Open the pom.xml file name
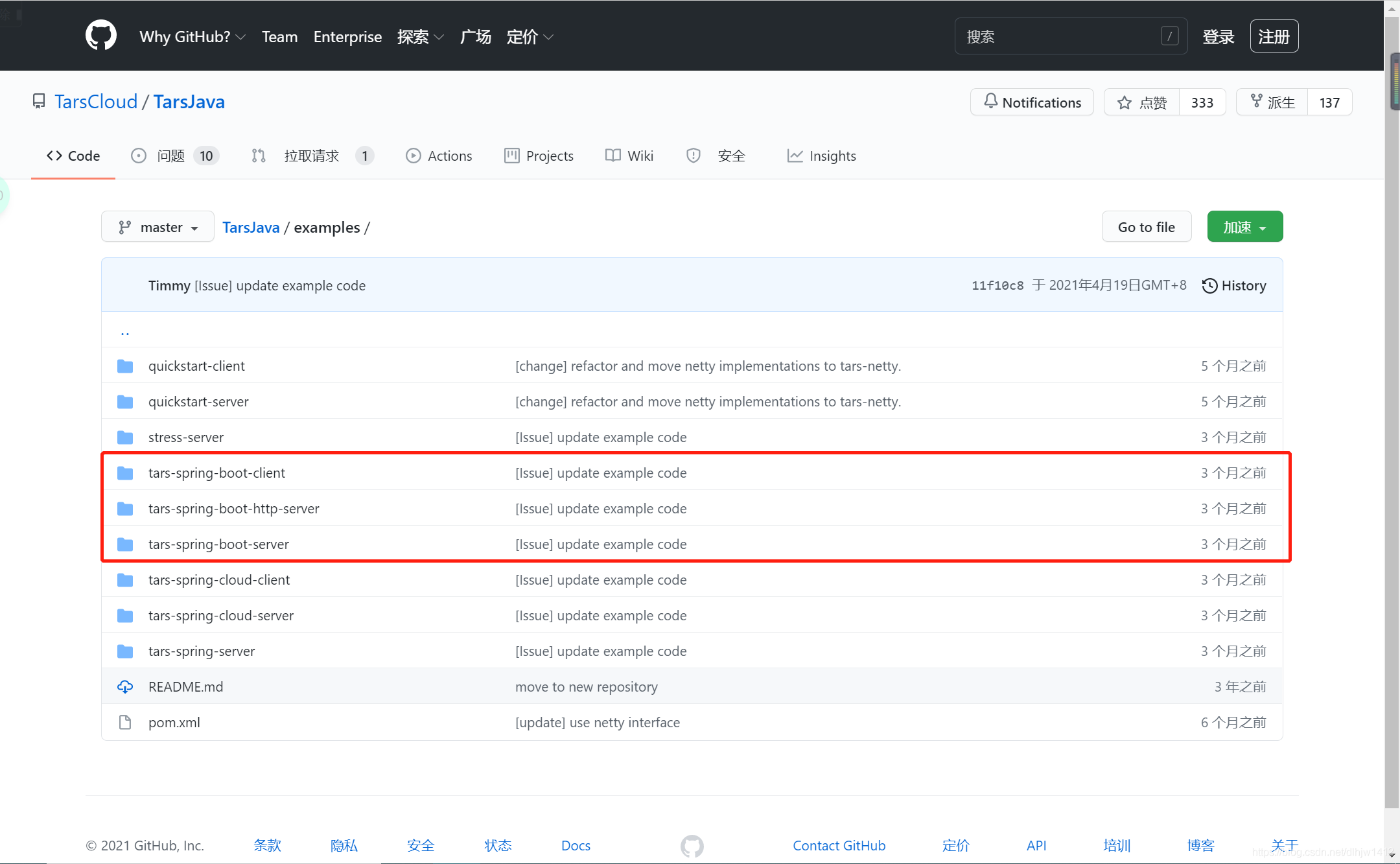Image resolution: width=1400 pixels, height=864 pixels. pyautogui.click(x=174, y=722)
